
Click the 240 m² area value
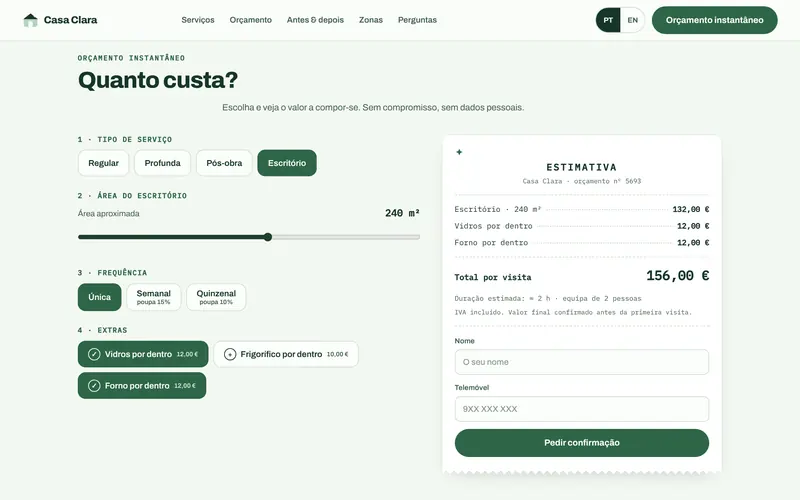coord(402,213)
